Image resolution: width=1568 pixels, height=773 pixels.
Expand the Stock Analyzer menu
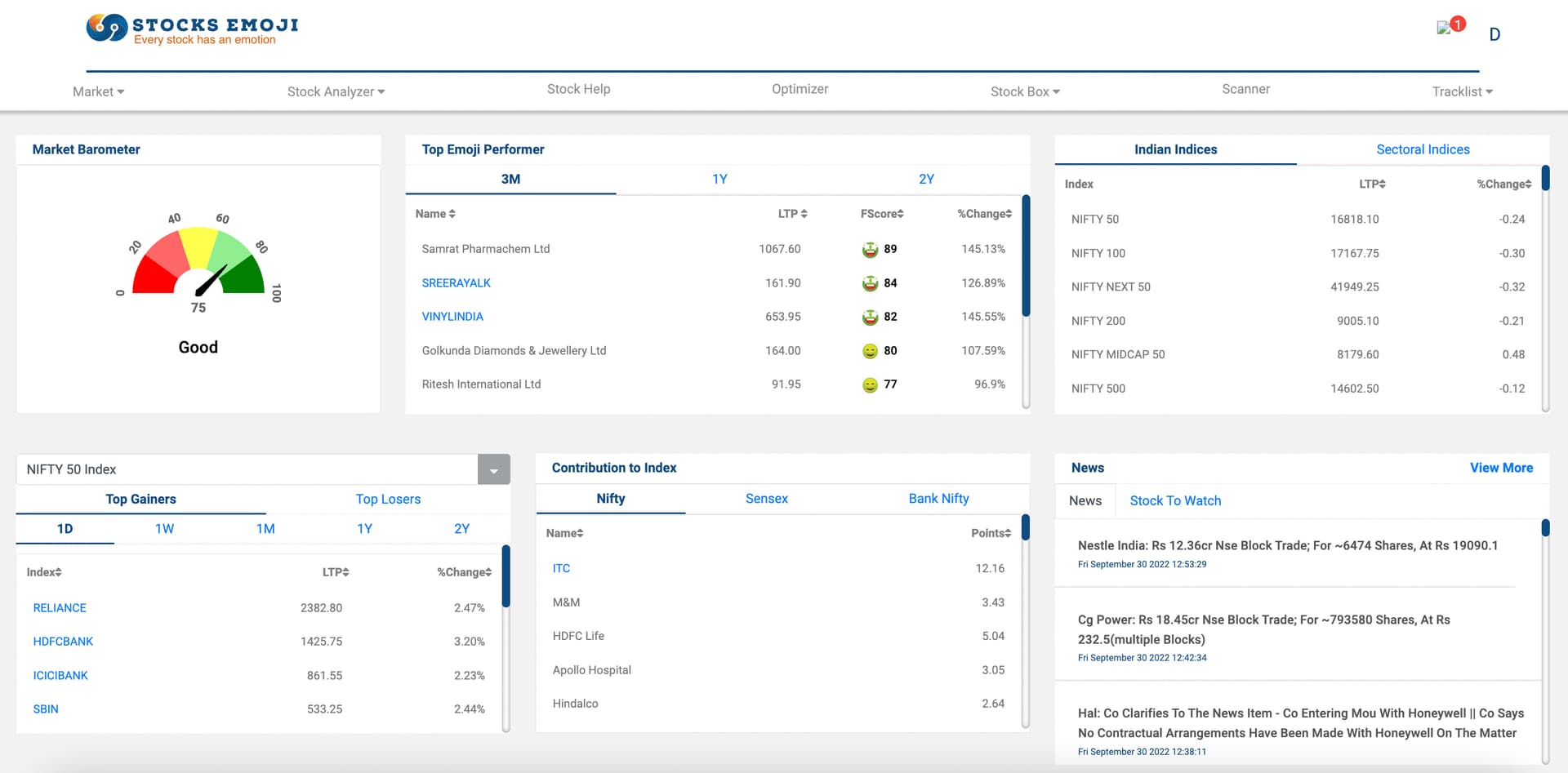click(336, 92)
